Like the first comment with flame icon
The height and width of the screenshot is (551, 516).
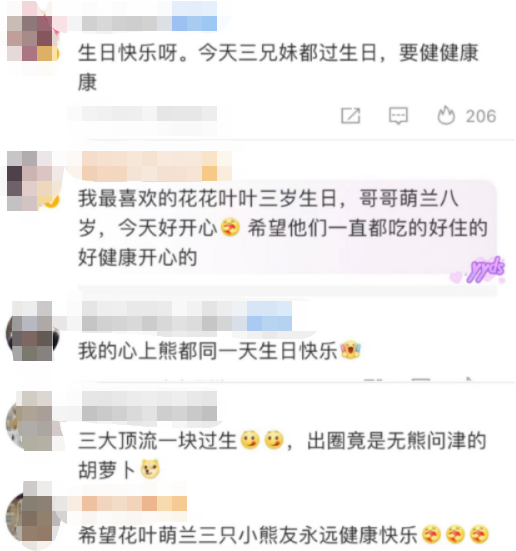pos(446,115)
